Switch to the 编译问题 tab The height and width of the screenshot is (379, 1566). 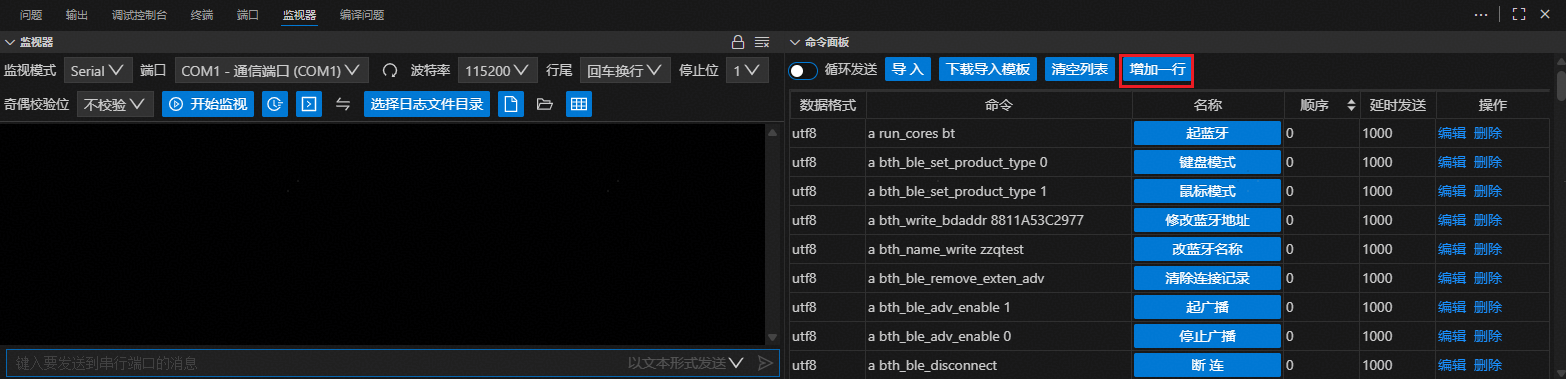[x=362, y=15]
